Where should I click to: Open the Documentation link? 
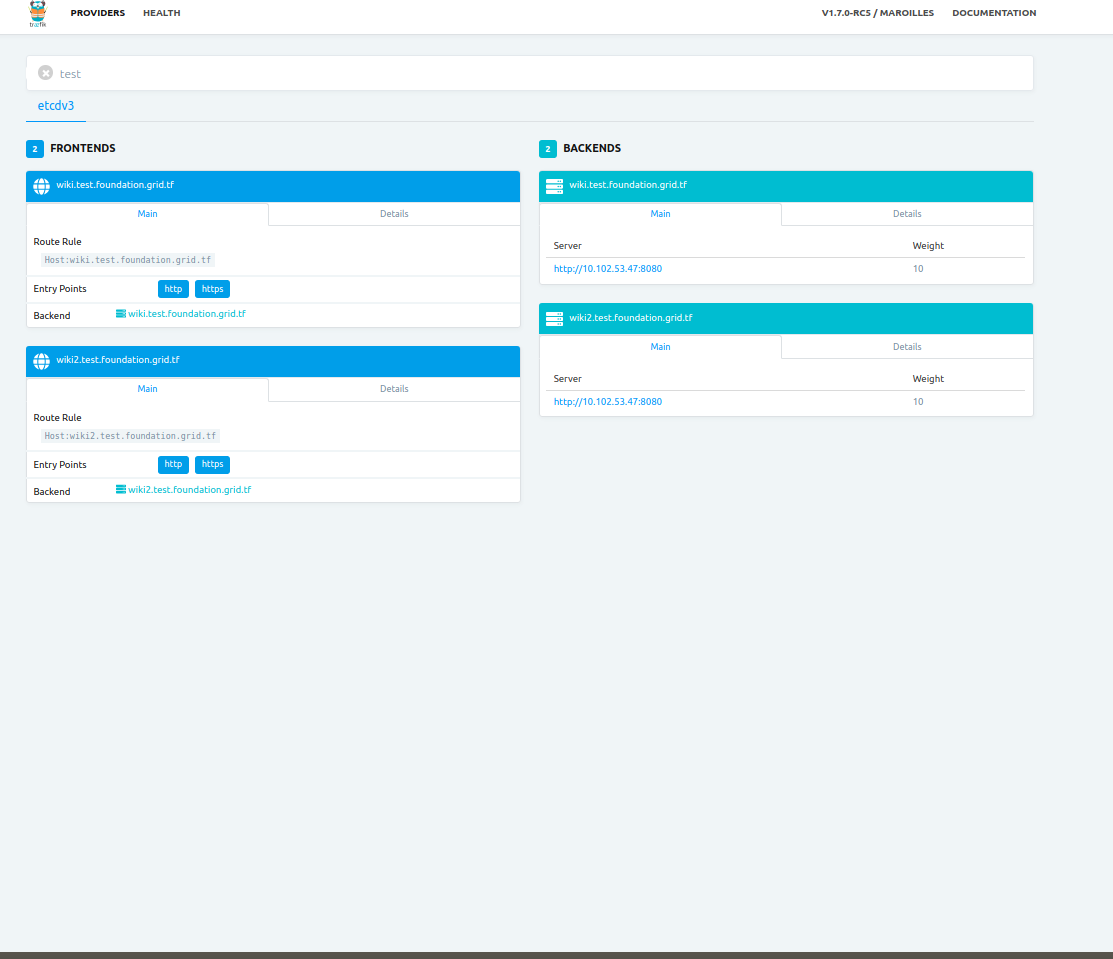(x=994, y=13)
